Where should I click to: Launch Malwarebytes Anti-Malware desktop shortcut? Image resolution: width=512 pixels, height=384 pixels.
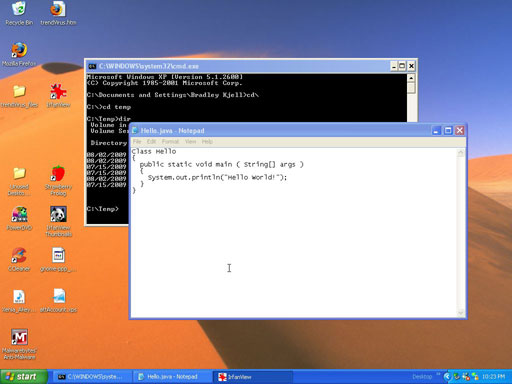point(19,344)
